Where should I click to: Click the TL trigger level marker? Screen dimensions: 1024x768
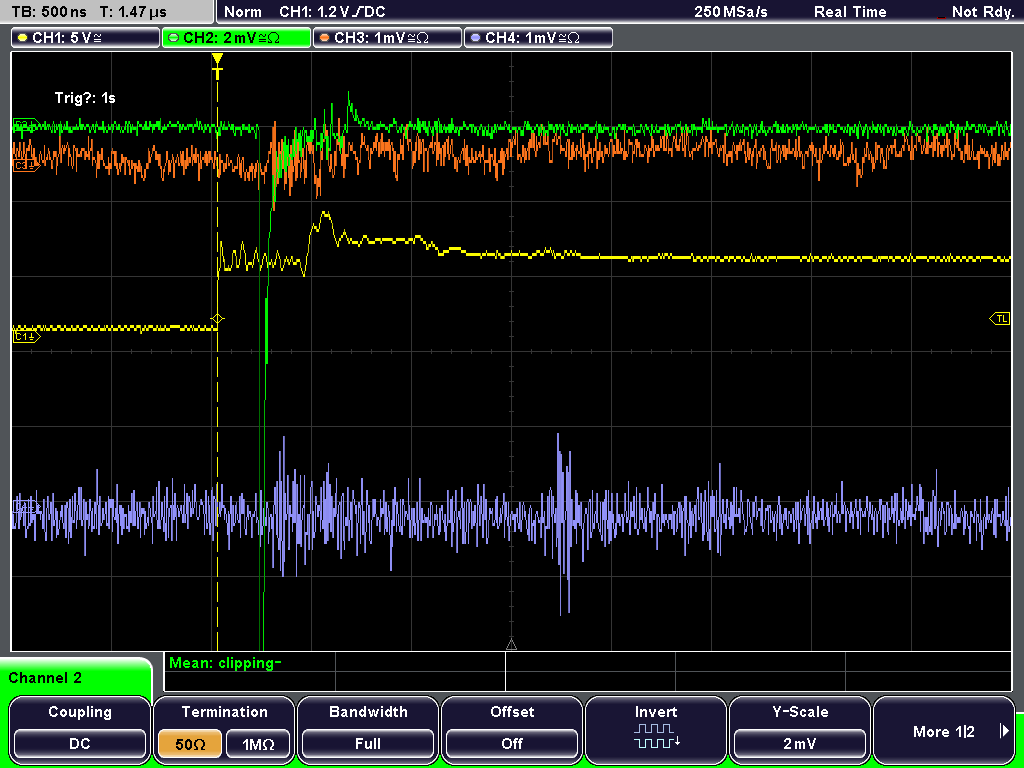(1000, 319)
